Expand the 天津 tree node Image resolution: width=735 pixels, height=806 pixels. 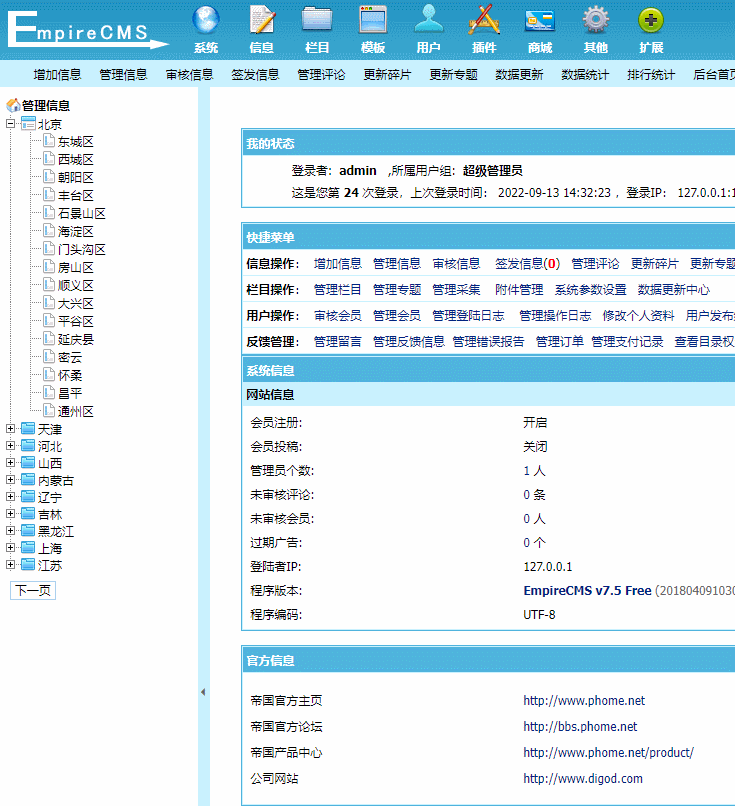click(10, 428)
